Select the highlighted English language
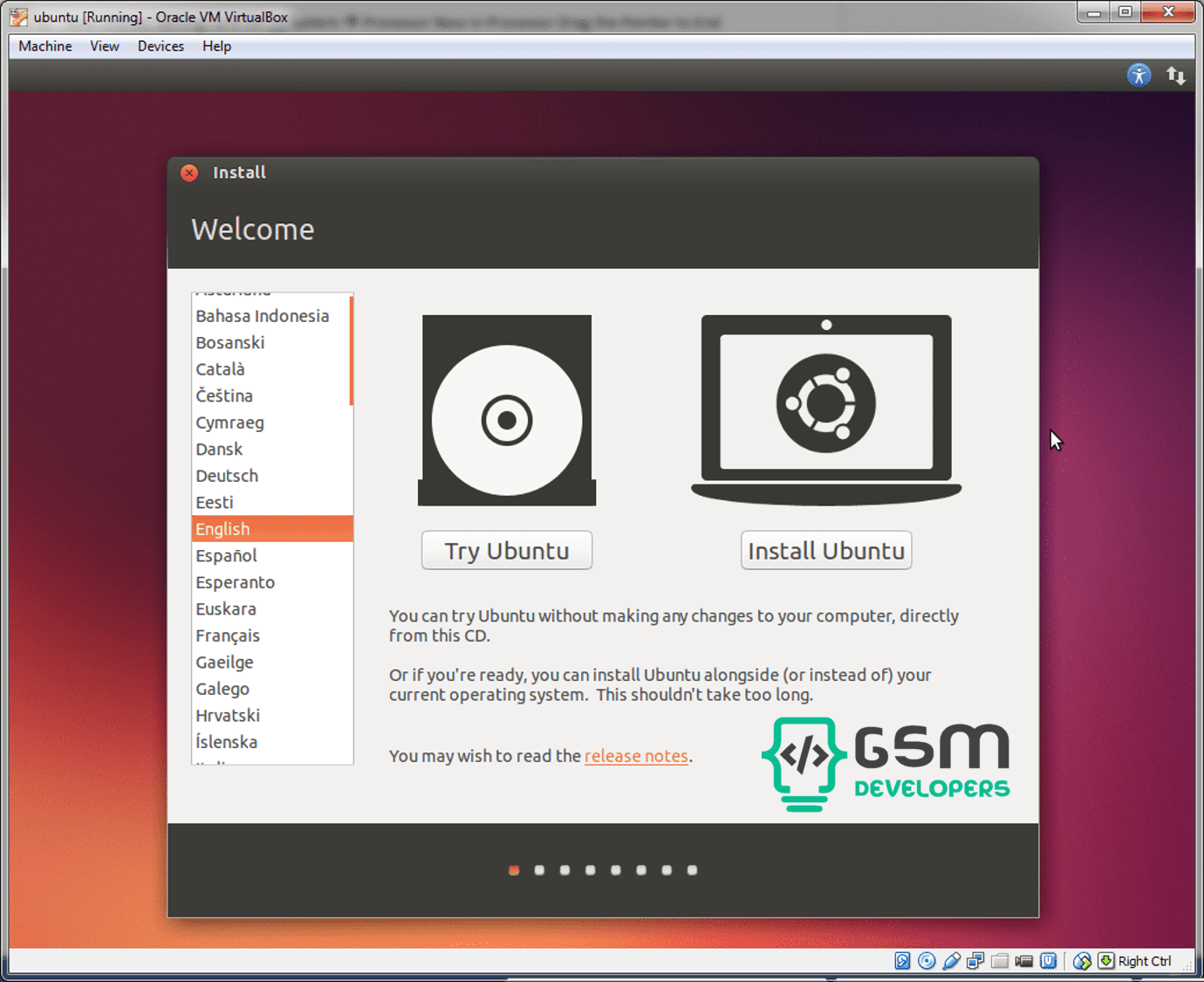Image resolution: width=1204 pixels, height=982 pixels. coord(272,529)
